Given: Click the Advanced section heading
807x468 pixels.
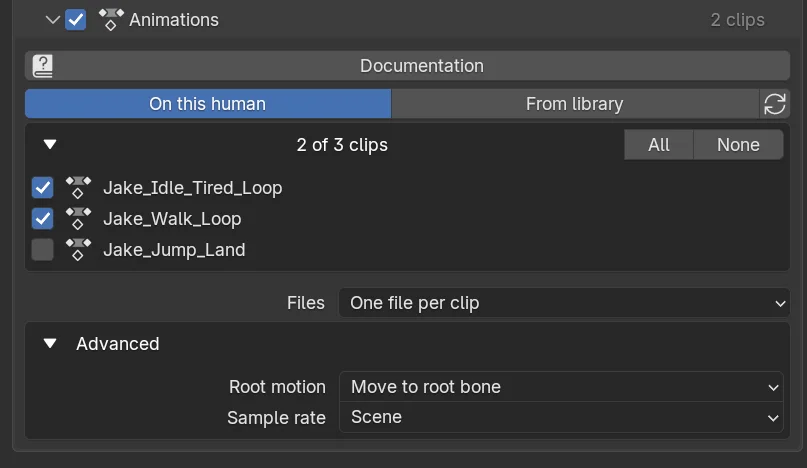Looking at the screenshot, I should (x=118, y=344).
